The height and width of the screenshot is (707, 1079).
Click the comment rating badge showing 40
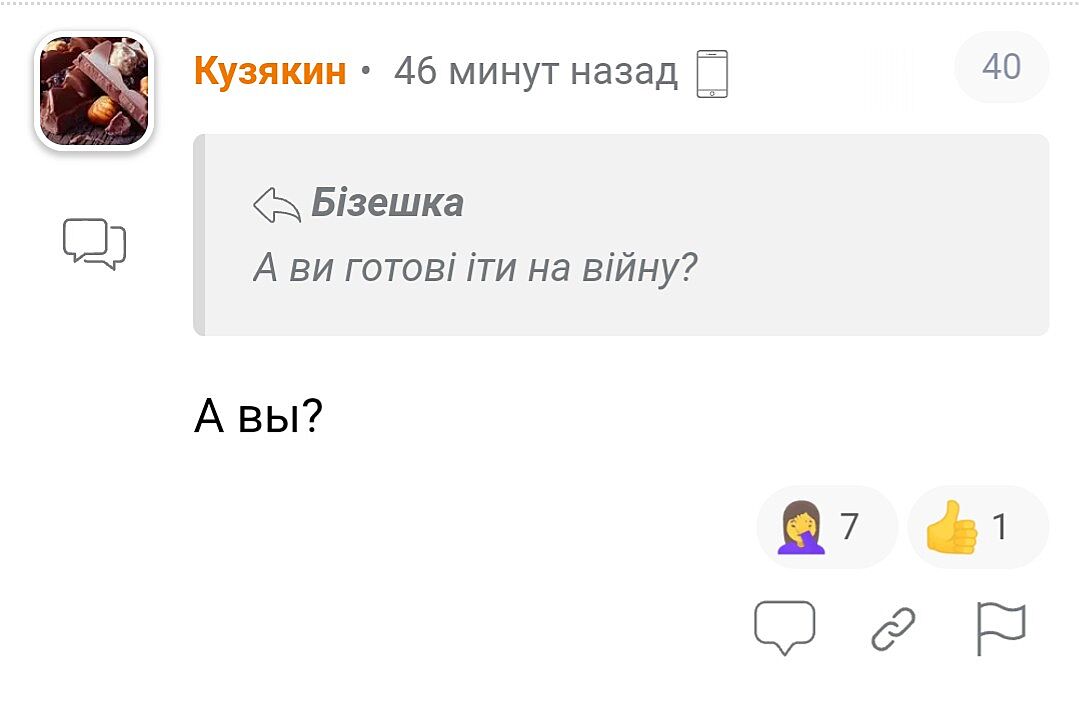1001,67
